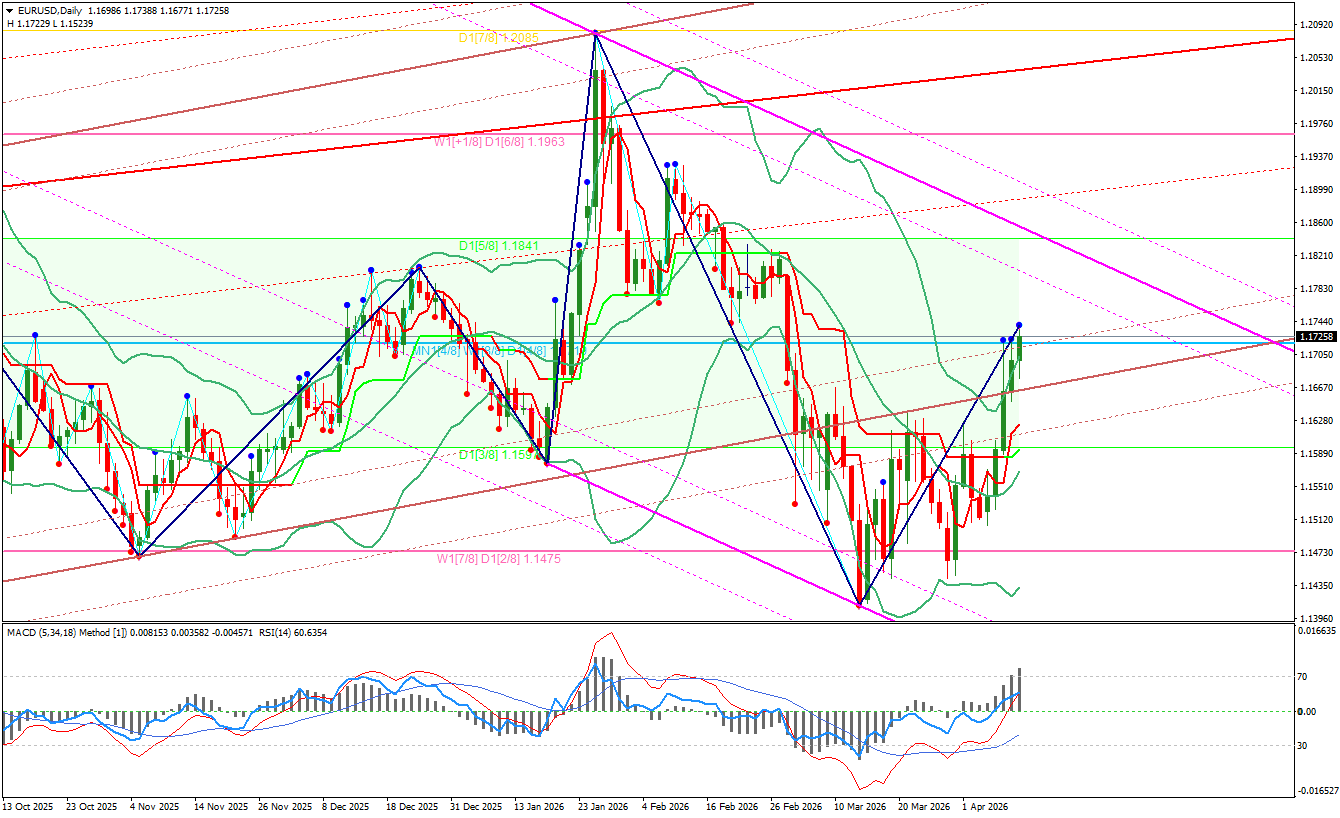
Task: Select the EURUSD,Daily chart title
Action: [49, 10]
